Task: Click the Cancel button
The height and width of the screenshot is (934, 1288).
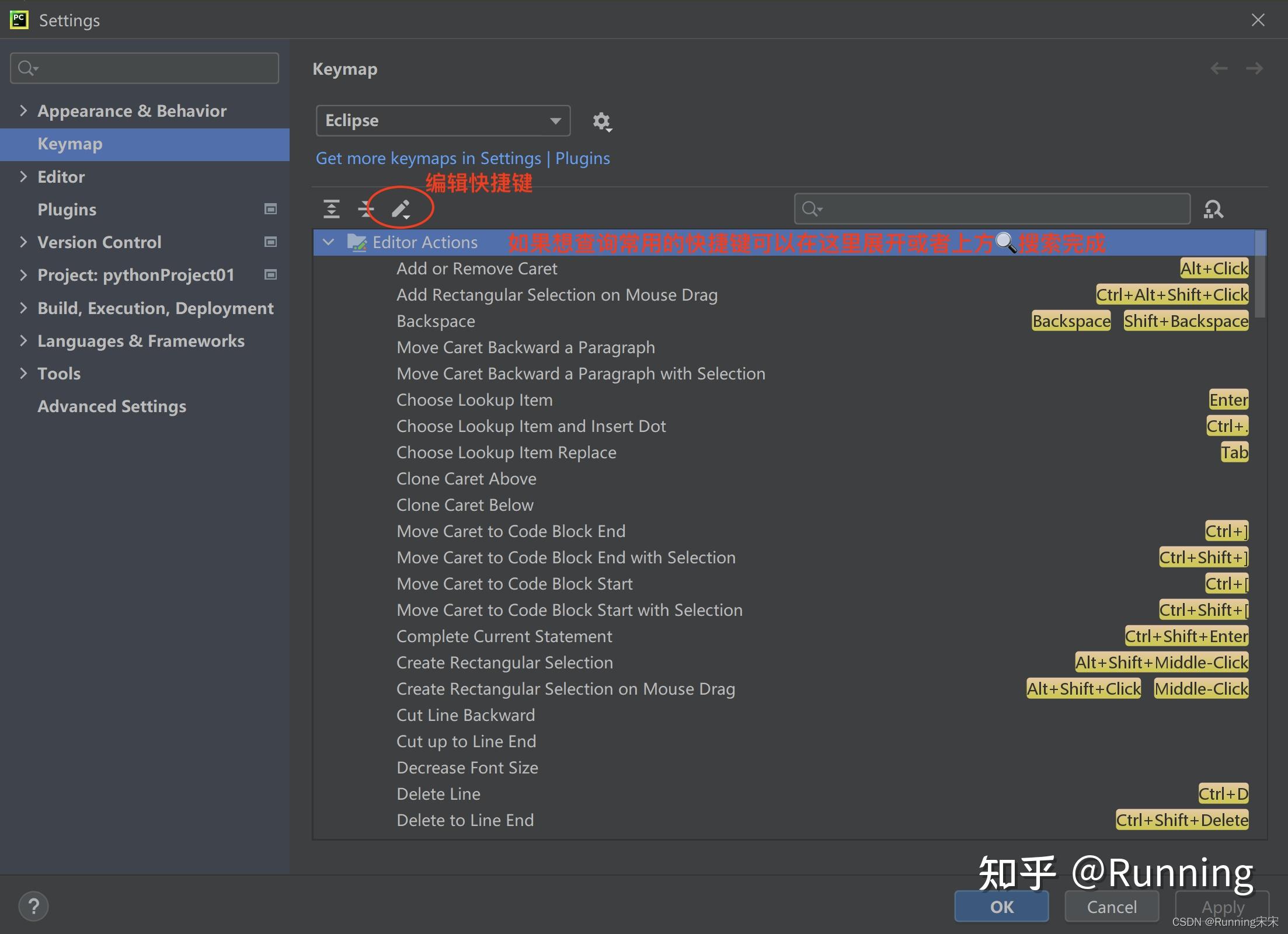Action: click(x=1112, y=907)
